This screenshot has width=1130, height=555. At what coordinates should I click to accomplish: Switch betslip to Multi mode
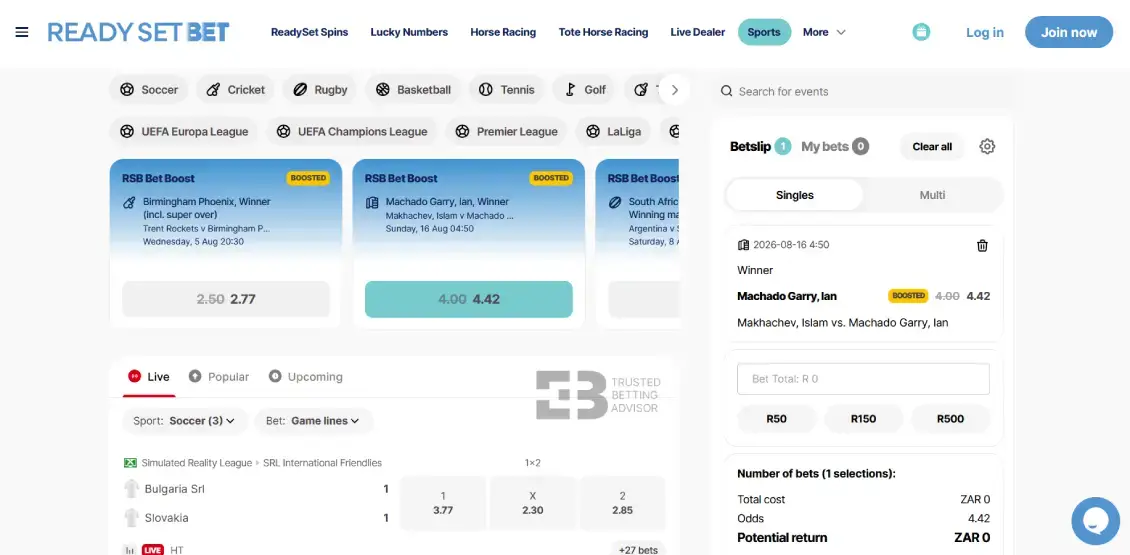point(932,195)
